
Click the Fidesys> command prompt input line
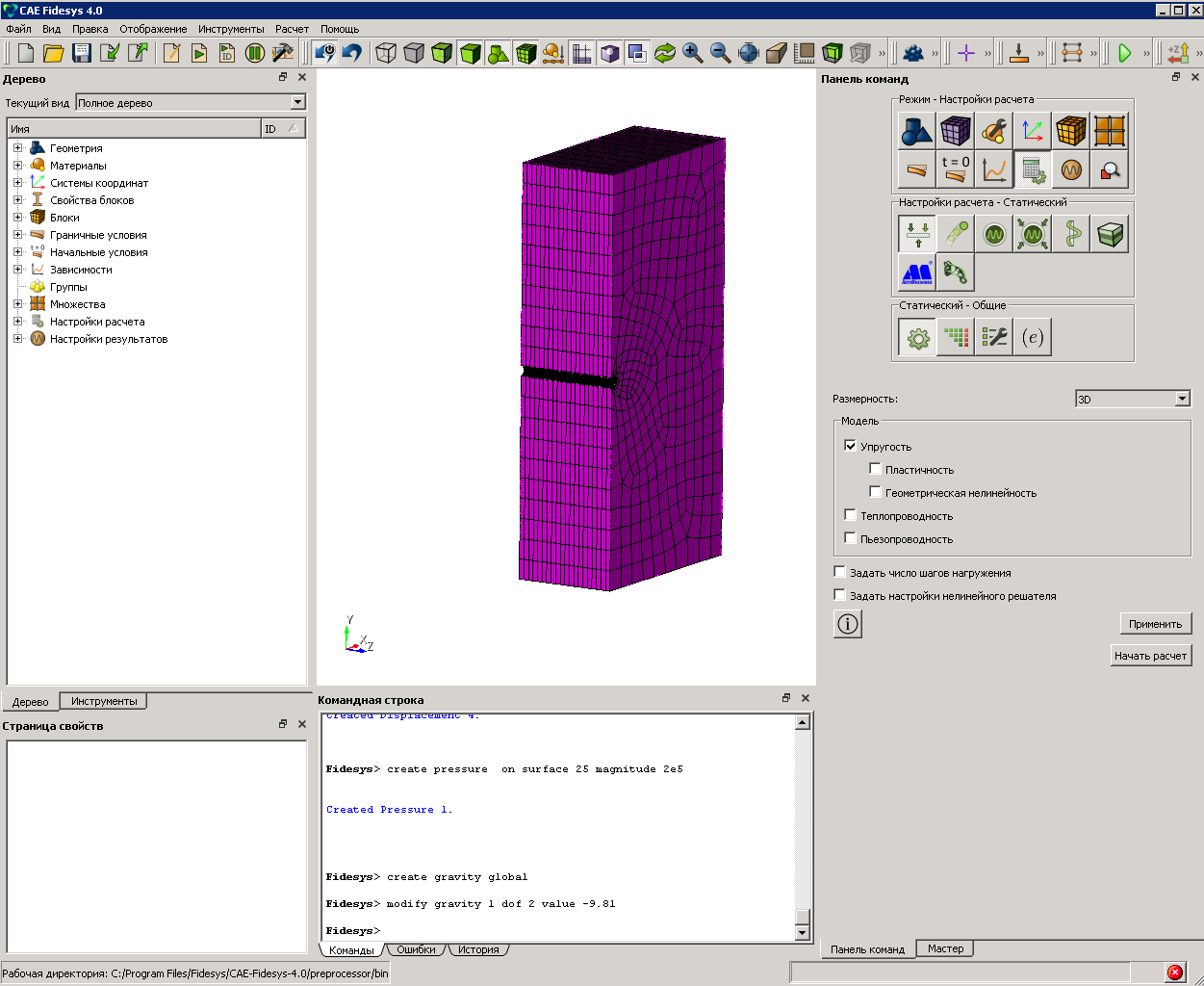[x=558, y=931]
